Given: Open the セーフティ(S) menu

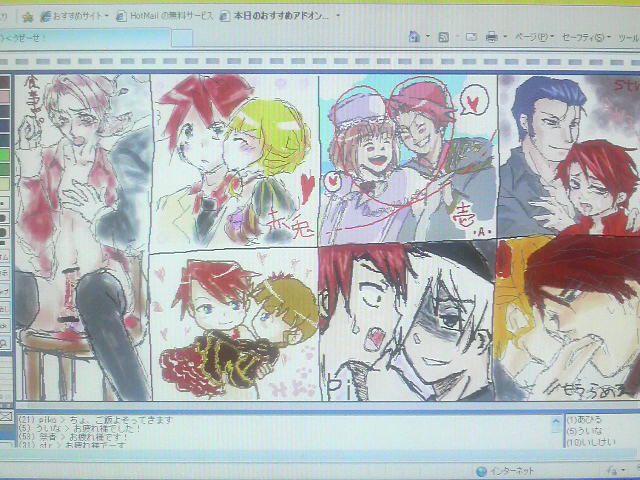Looking at the screenshot, I should (585, 38).
